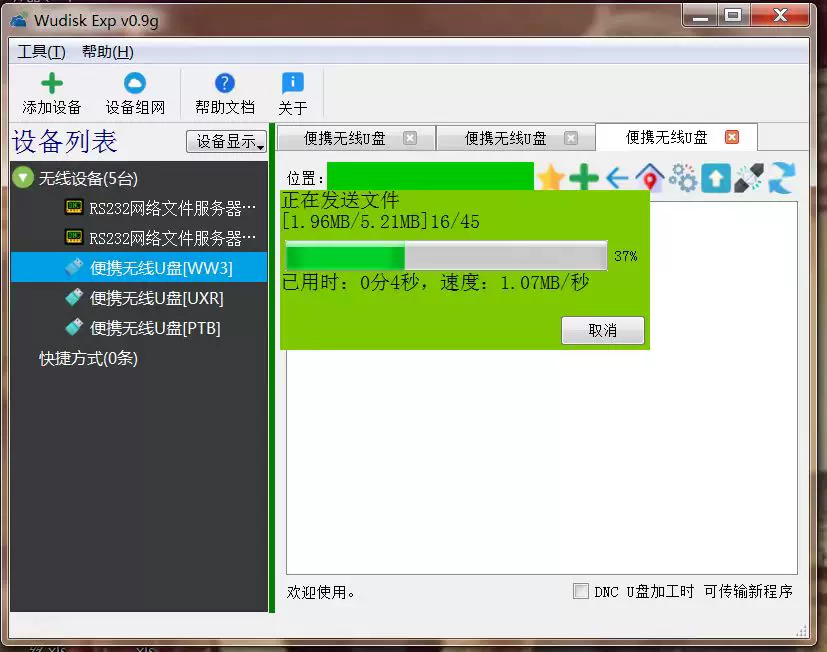Click USB icon of WW3 device
The image size is (827, 652).
[x=74, y=267]
